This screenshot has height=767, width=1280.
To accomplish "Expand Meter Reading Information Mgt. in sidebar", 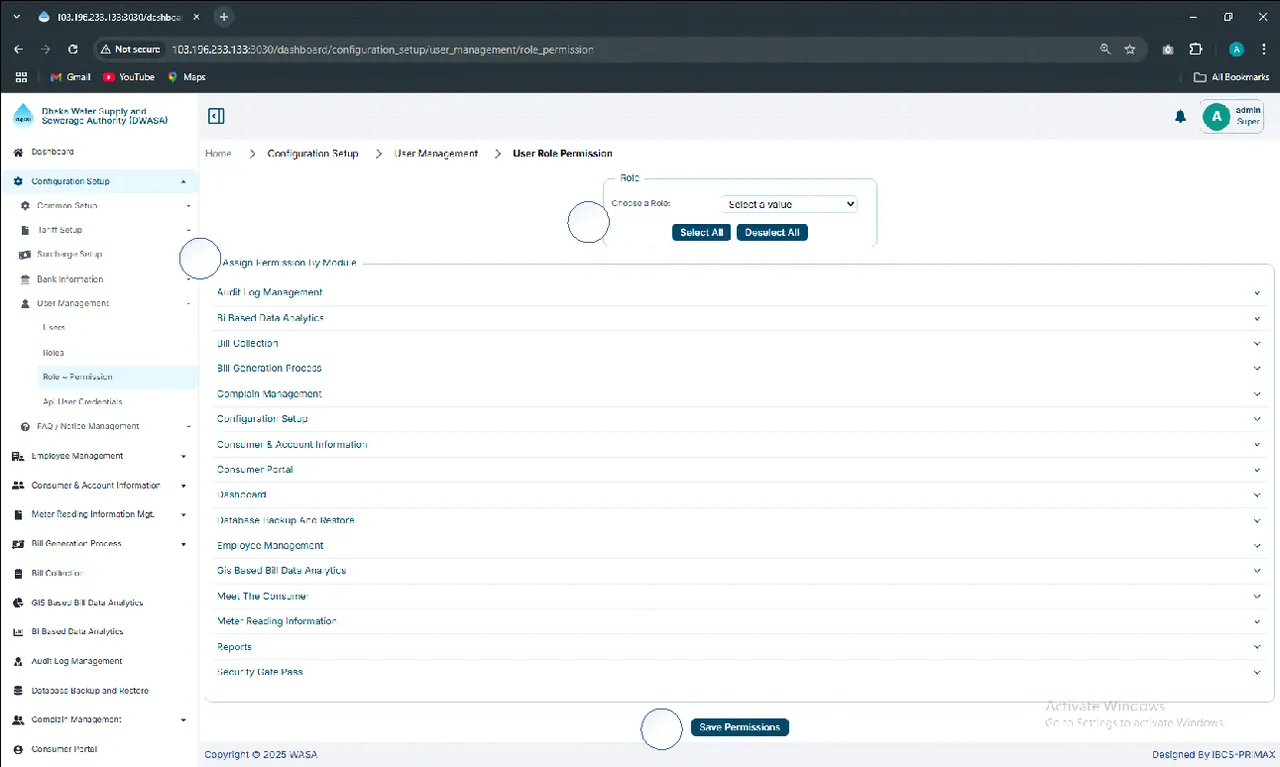I will 99,515.
